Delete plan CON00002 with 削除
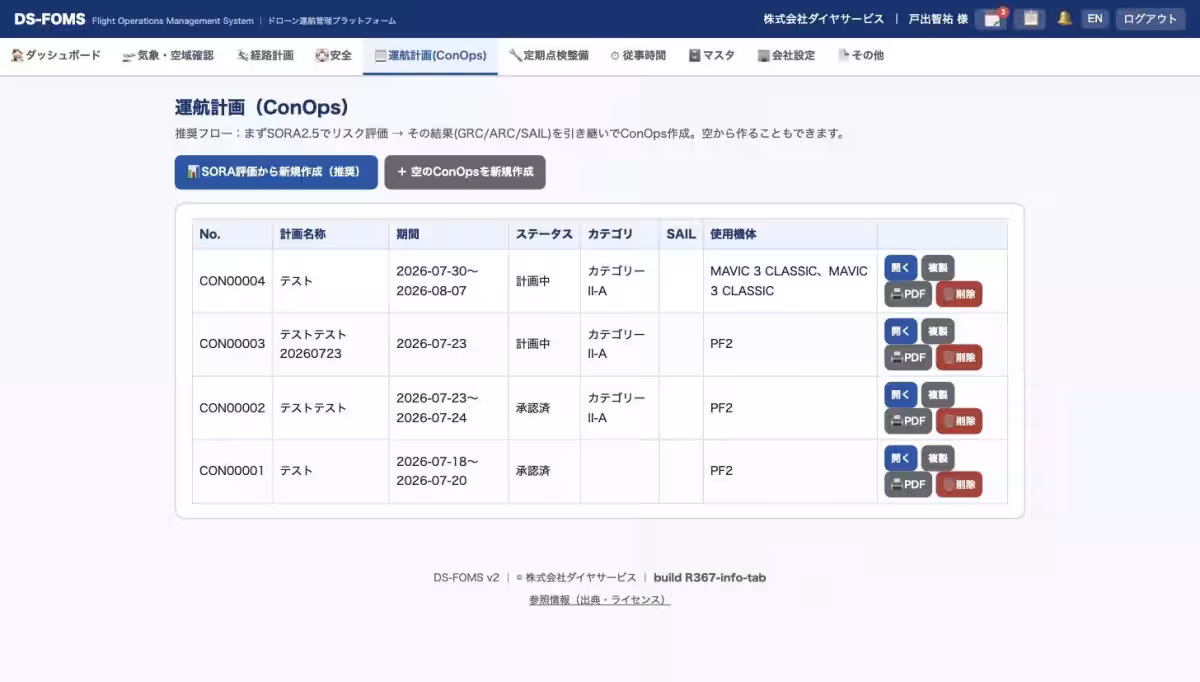The width and height of the screenshot is (1200, 682). (x=959, y=421)
